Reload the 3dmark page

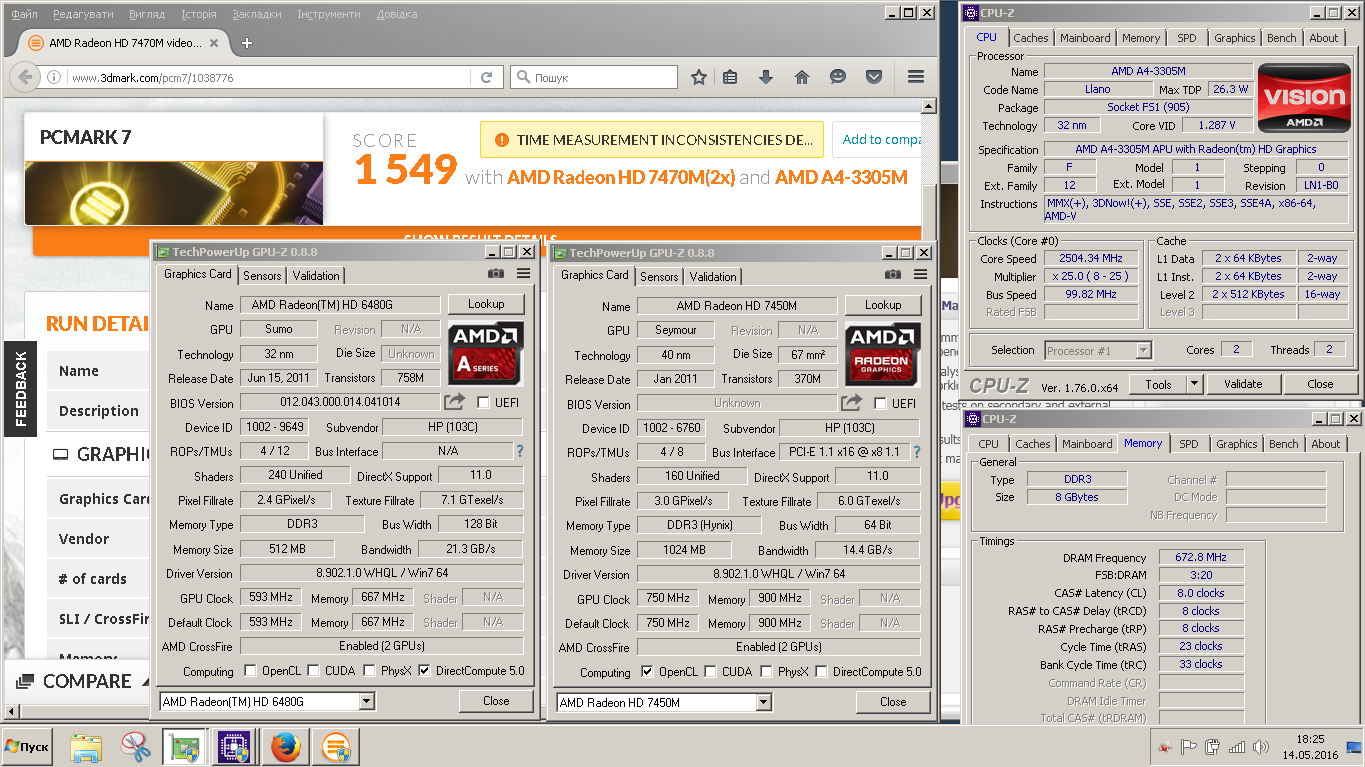click(486, 77)
